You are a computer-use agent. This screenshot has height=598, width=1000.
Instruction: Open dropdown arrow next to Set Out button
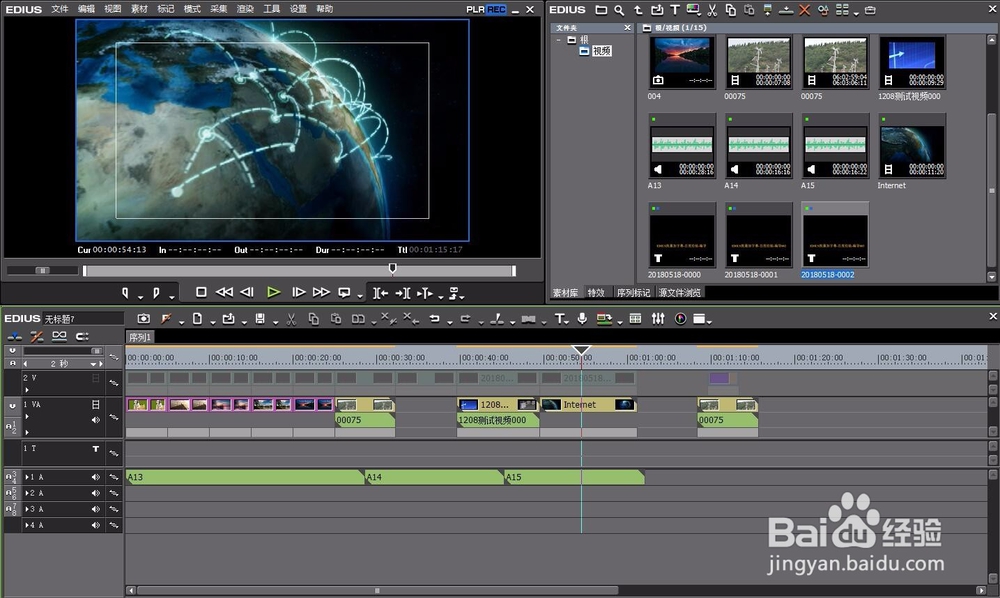[172, 296]
